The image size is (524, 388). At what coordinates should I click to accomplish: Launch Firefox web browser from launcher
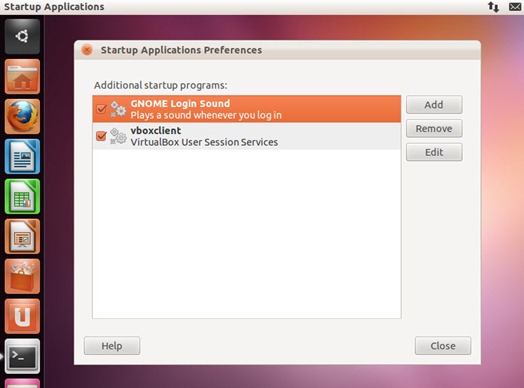coord(22,116)
